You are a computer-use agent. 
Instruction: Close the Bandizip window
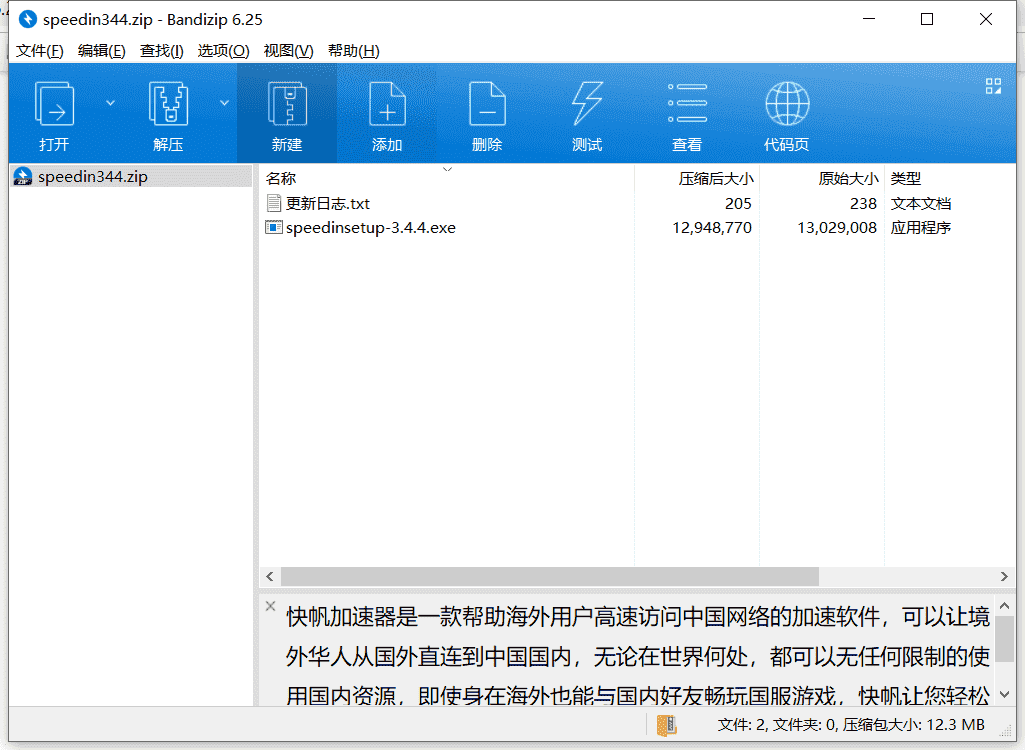pos(986,19)
